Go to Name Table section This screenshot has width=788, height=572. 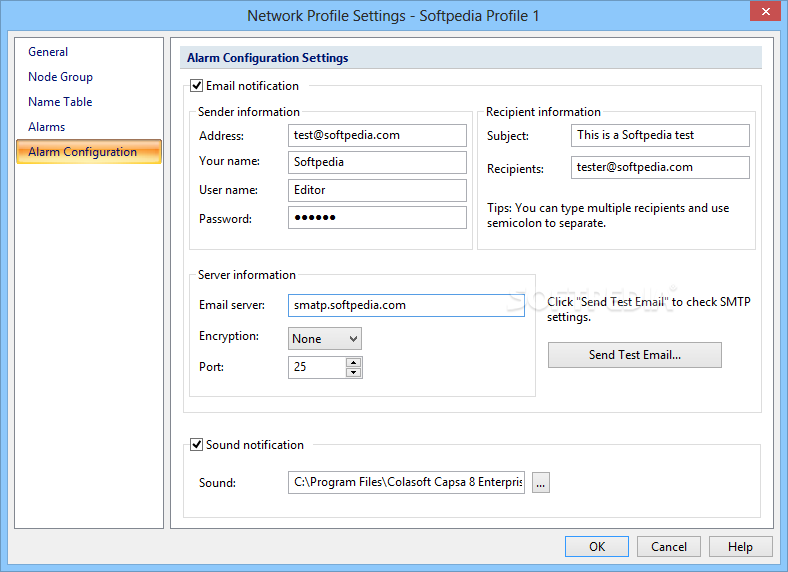click(x=60, y=102)
